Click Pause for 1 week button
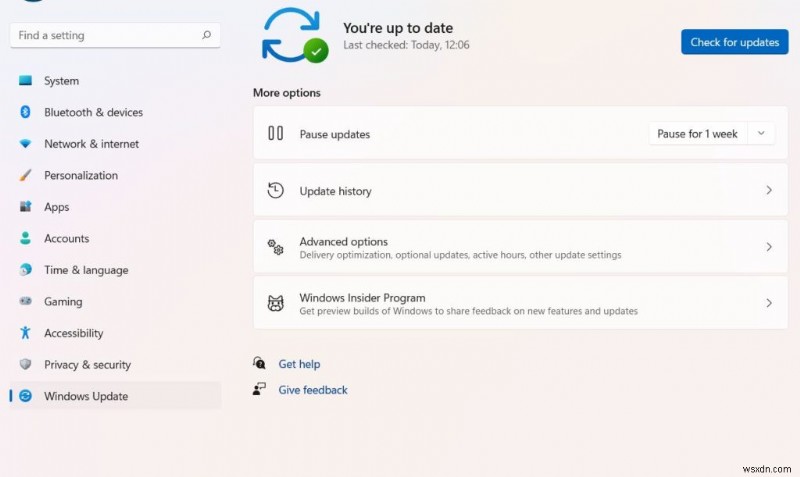Viewport: 800px width, 477px height. [697, 134]
